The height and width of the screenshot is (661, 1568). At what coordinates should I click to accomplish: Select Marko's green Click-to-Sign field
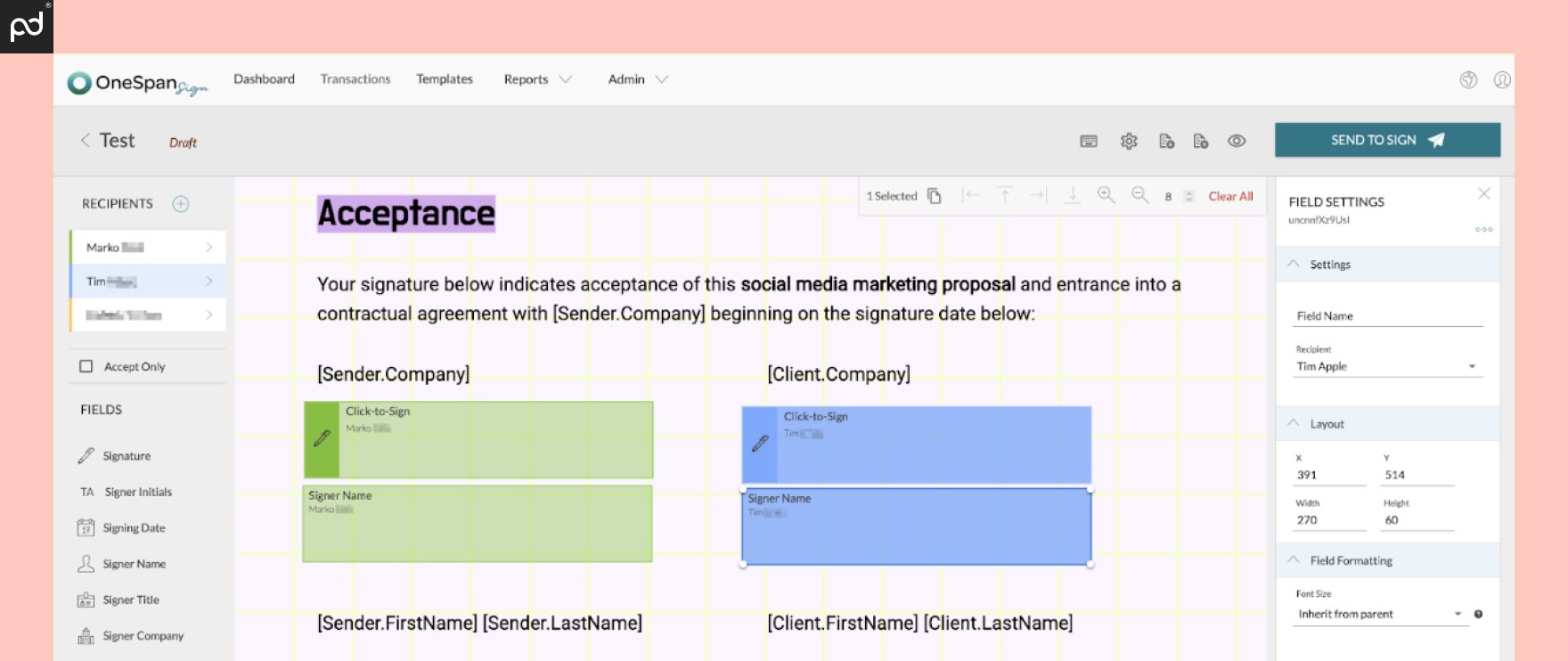478,439
